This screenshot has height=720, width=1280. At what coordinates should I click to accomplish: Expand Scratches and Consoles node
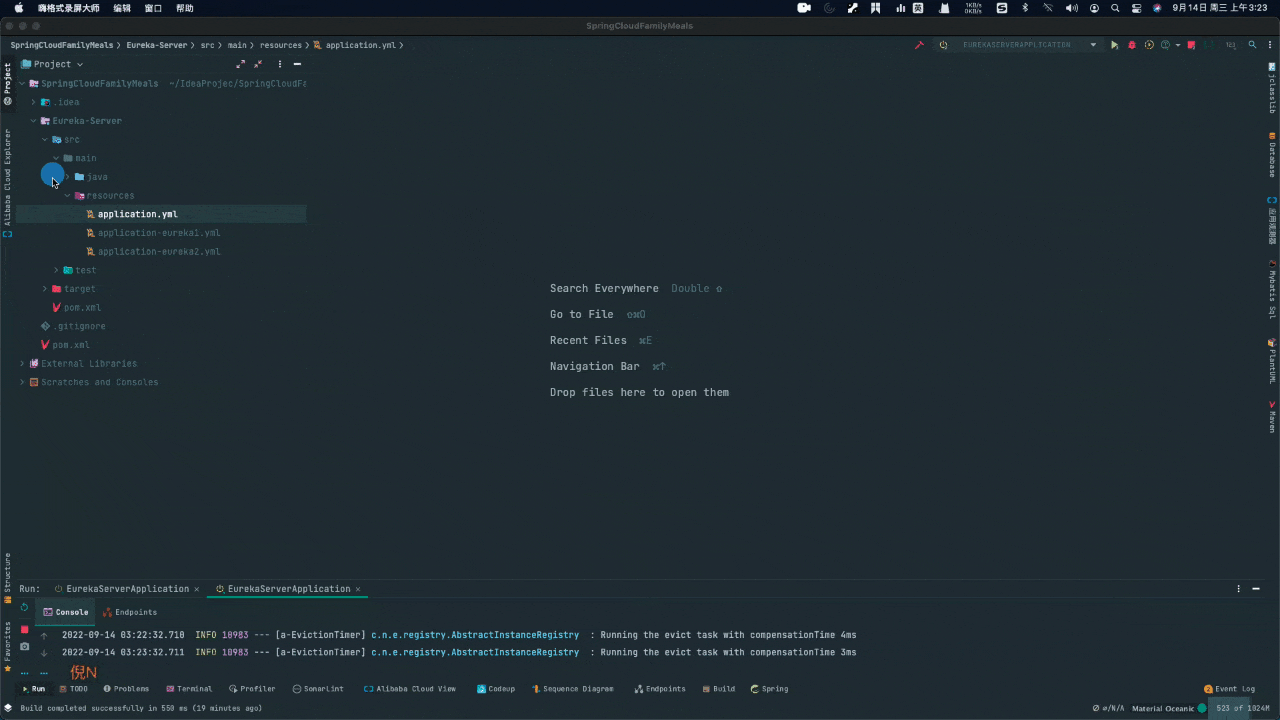point(22,382)
